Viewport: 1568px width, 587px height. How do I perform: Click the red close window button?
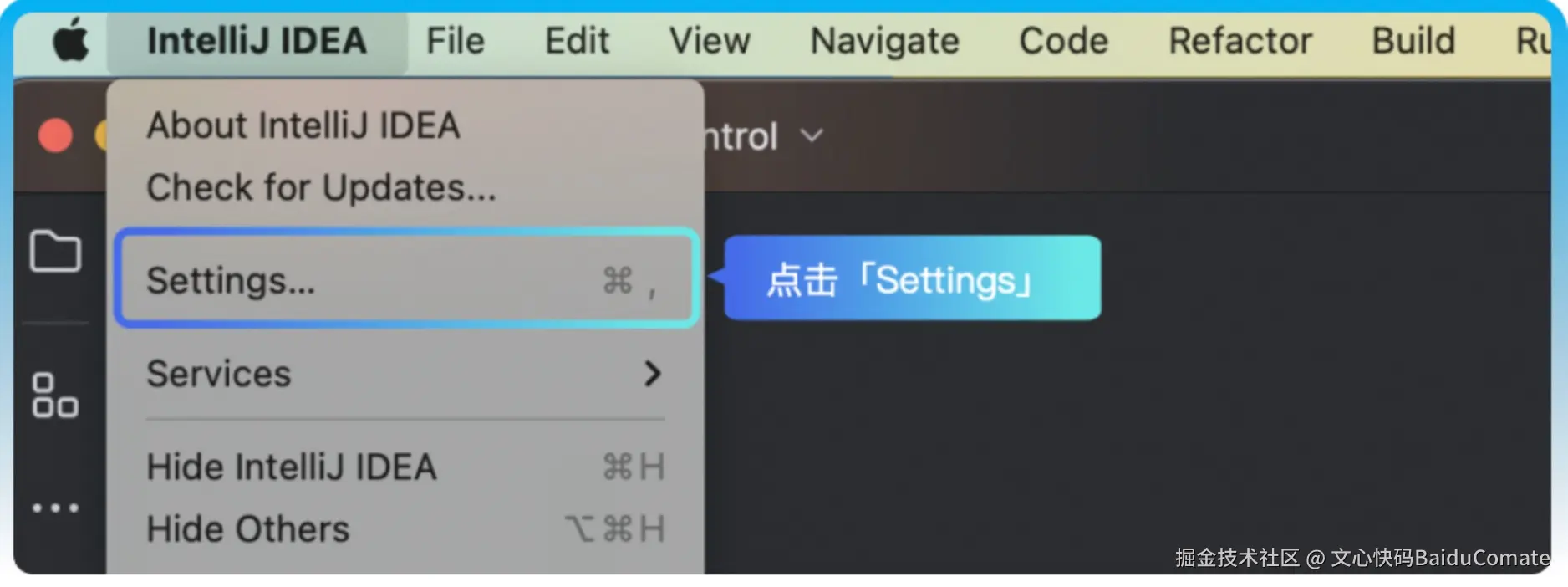coord(55,135)
